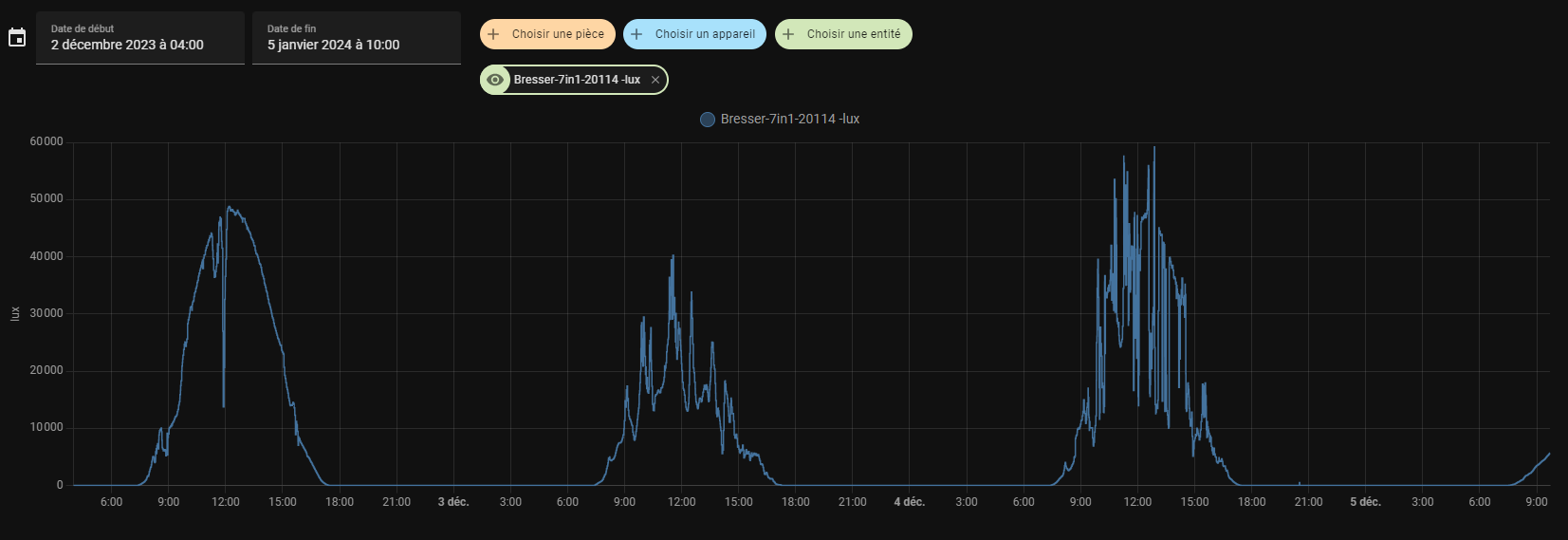Click the Bresser-7in1-20114 -lux legend label
This screenshot has width=1568, height=540.
coord(790,119)
